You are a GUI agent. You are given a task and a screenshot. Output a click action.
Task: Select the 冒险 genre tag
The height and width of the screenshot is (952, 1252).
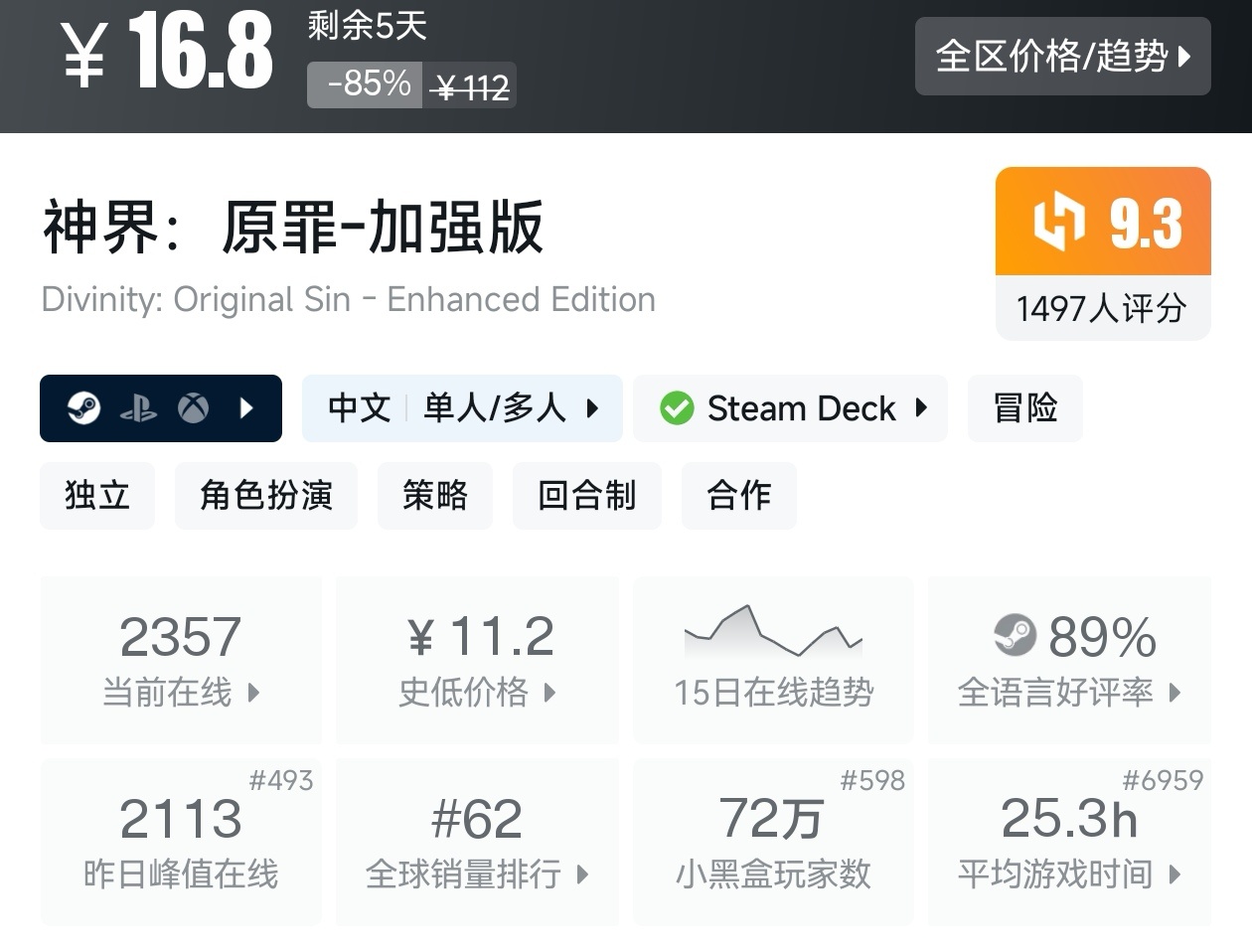click(1024, 408)
